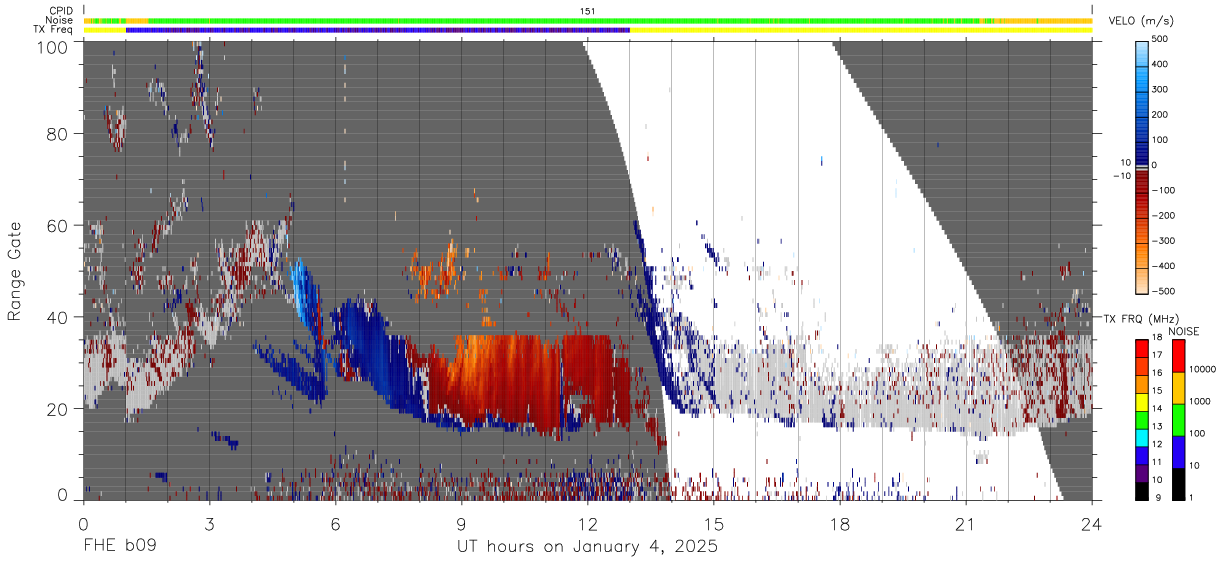The width and height of the screenshot is (1228, 567).
Task: Pick the orange segment of NOISE colorbar
Action: point(1177,387)
